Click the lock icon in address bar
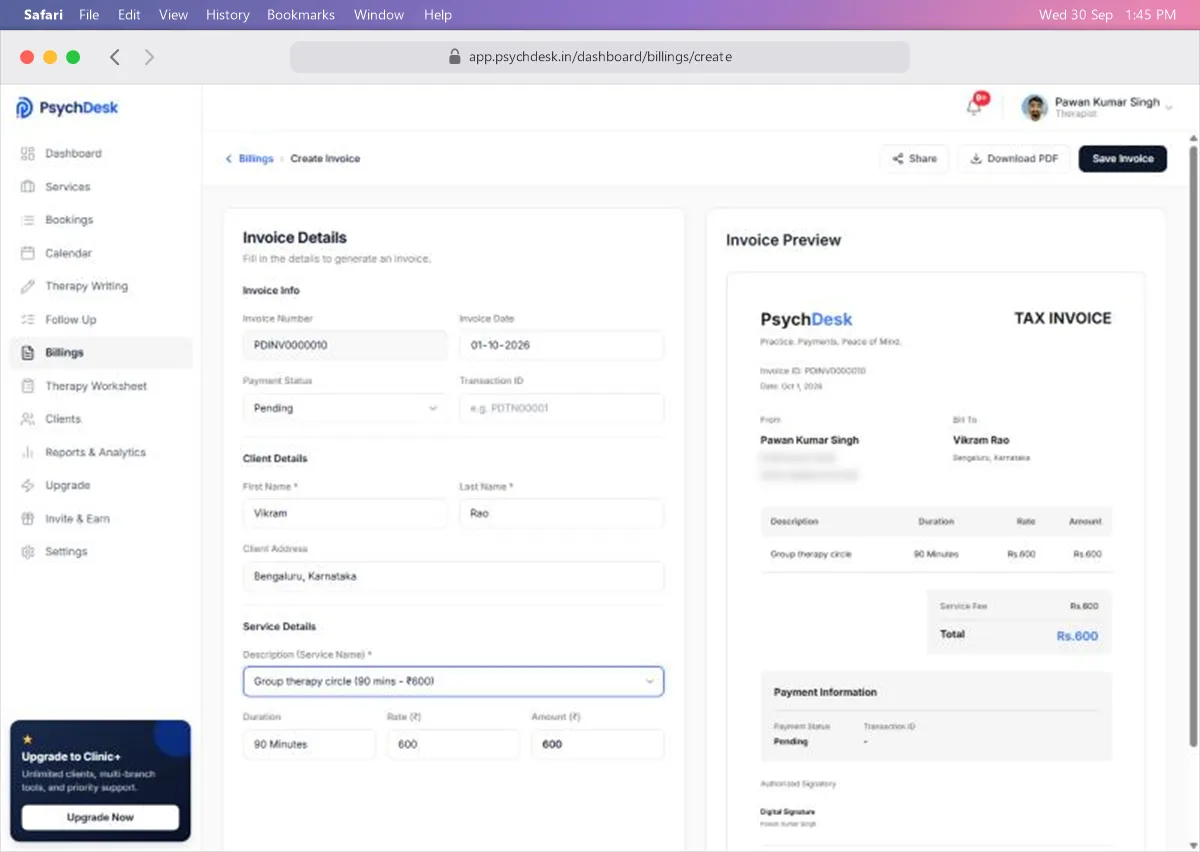Viewport: 1200px width, 852px height. (x=455, y=57)
